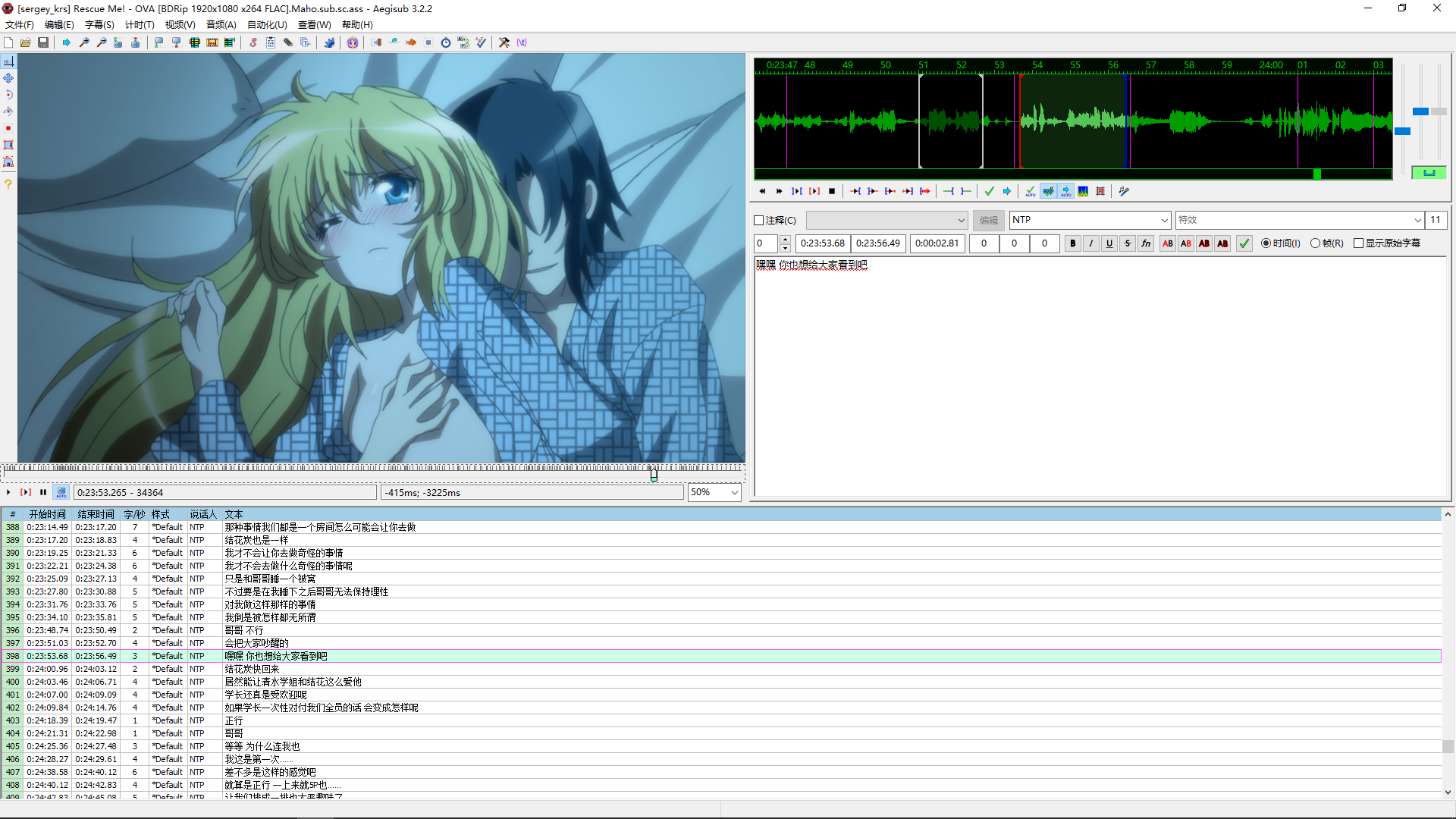Open the Attachments paperclip icon

288,42
